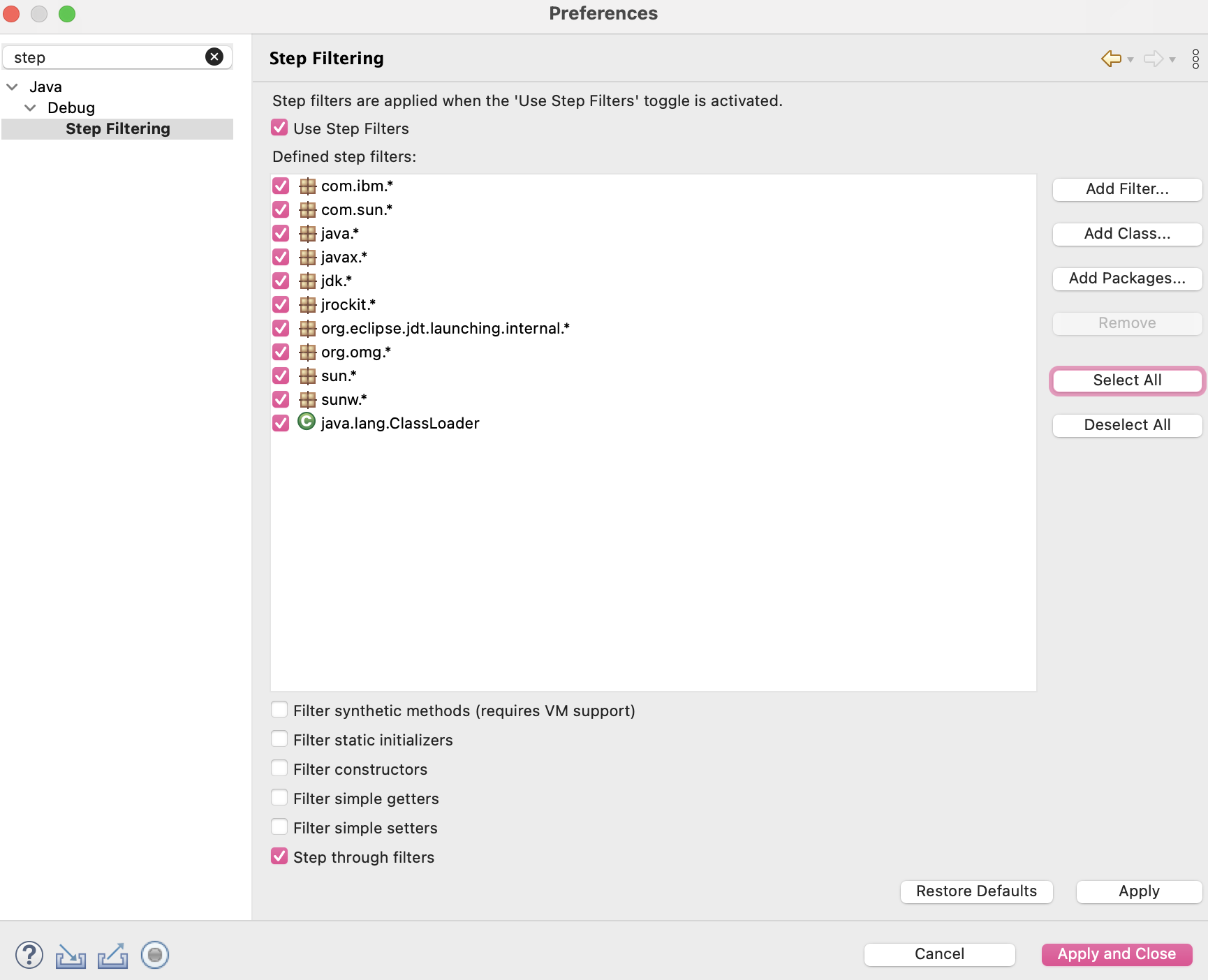
Task: Click the forward navigation arrow
Action: [x=1154, y=59]
